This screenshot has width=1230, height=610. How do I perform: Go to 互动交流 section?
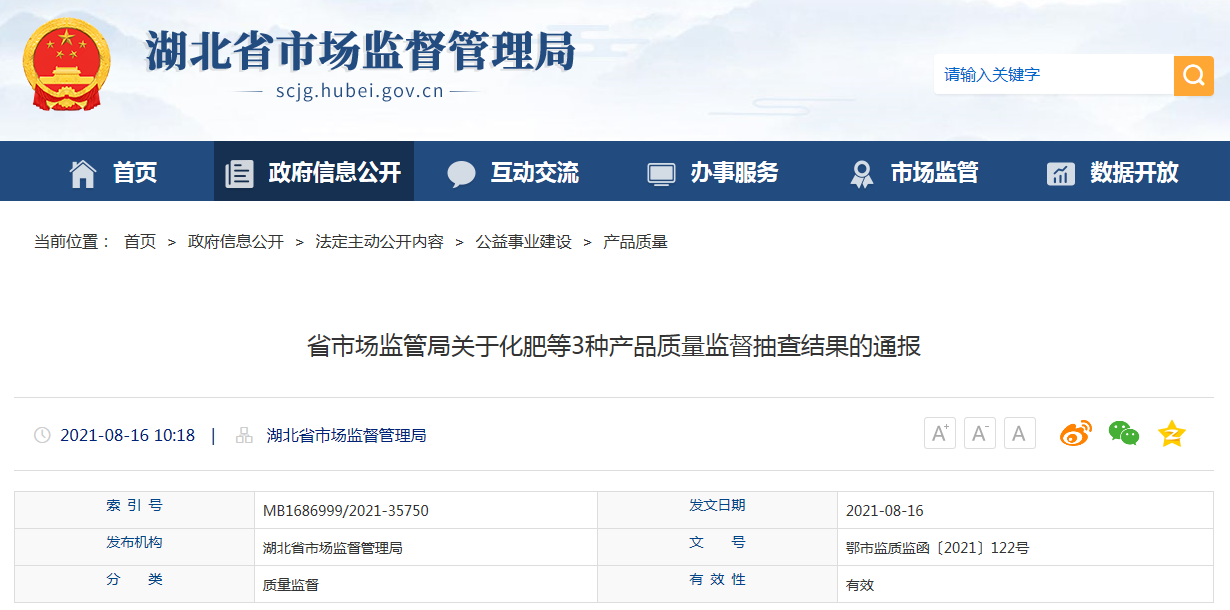(513, 172)
